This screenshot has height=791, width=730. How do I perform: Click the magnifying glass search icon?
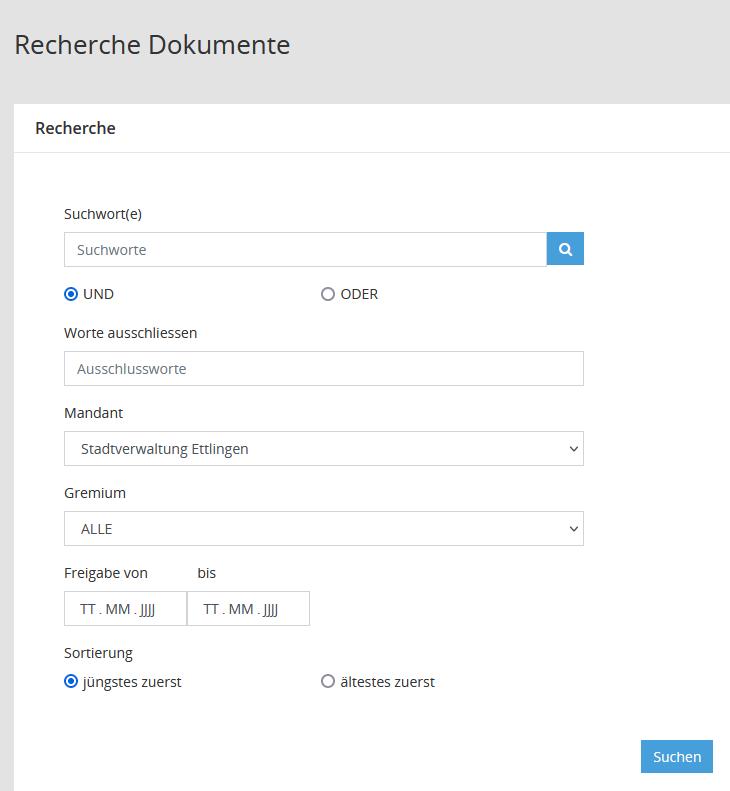point(565,250)
